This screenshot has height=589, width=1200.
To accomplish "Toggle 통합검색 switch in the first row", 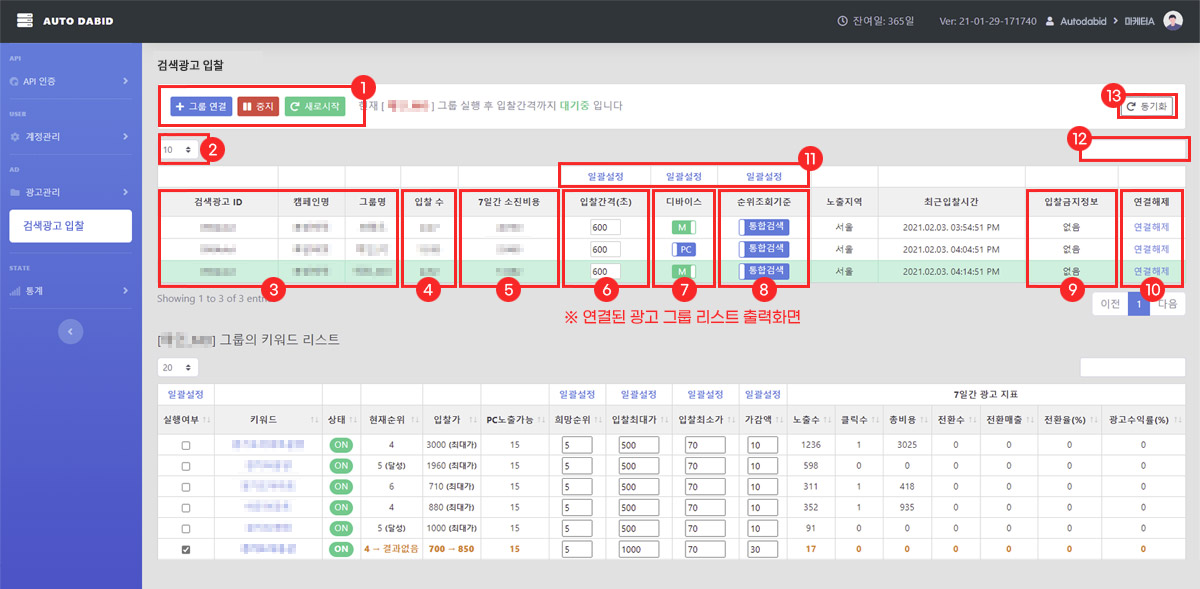I will 764,227.
